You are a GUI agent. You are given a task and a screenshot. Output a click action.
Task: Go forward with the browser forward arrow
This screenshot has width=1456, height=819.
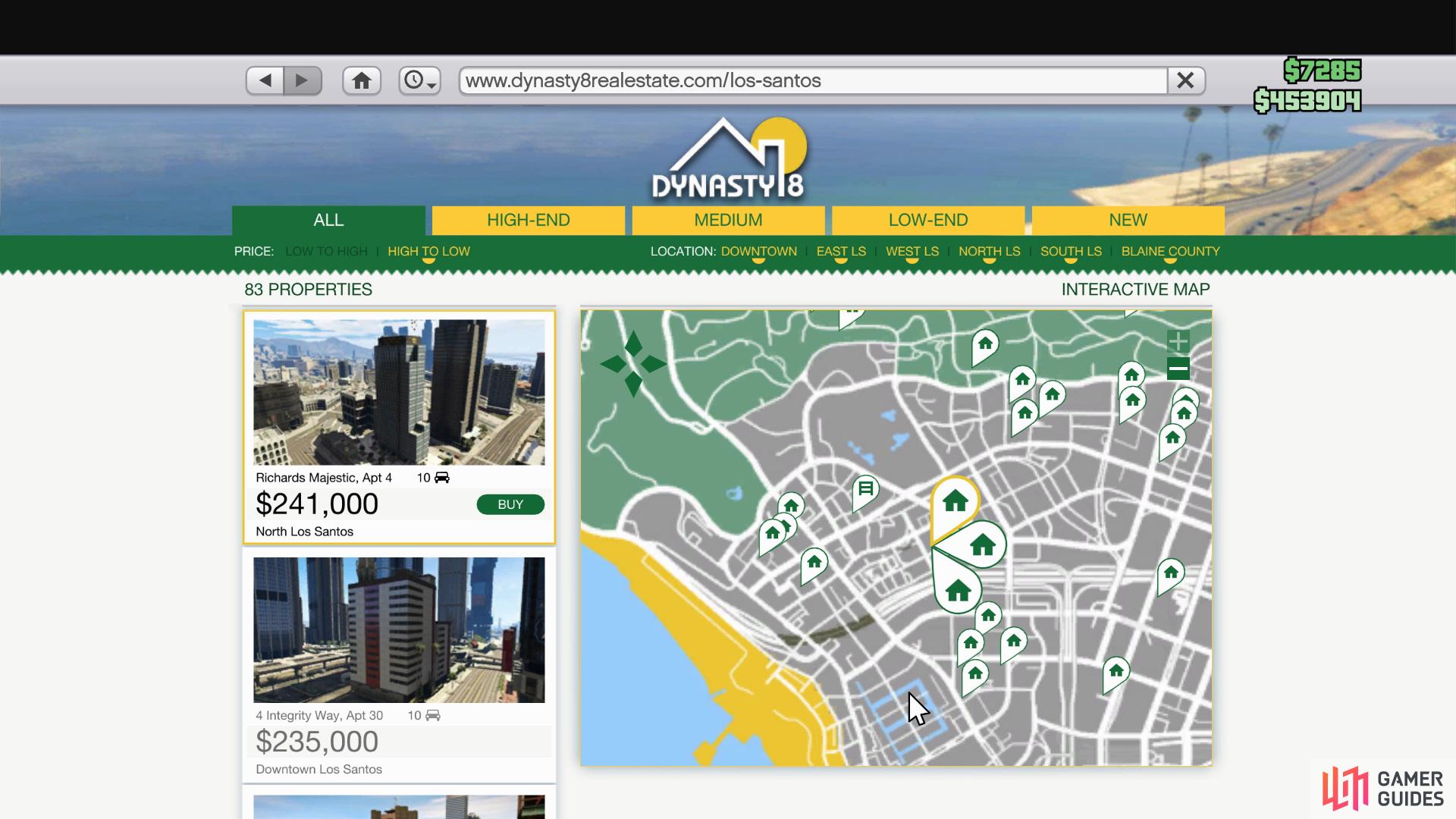click(x=302, y=80)
